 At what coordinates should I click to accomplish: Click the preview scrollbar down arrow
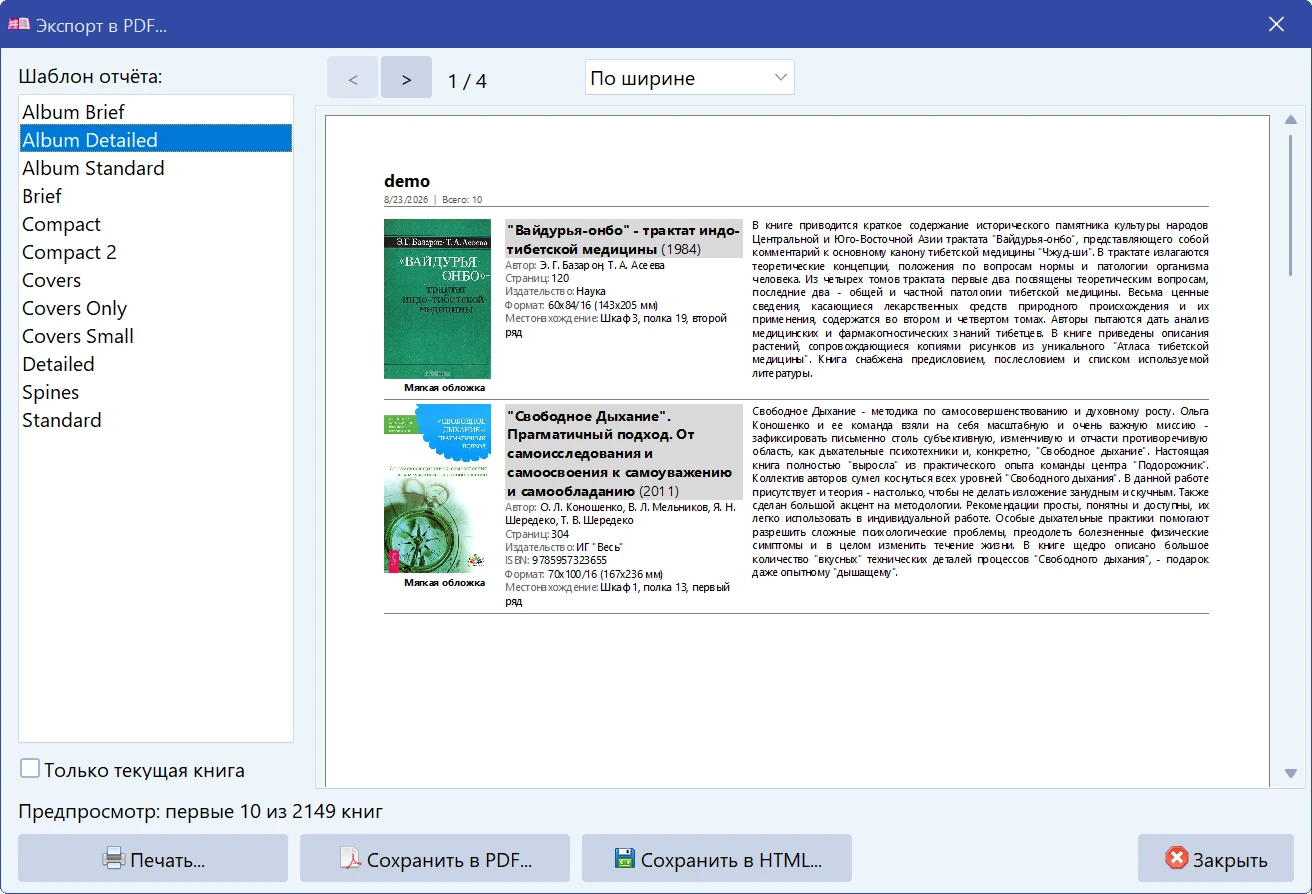click(x=1290, y=773)
